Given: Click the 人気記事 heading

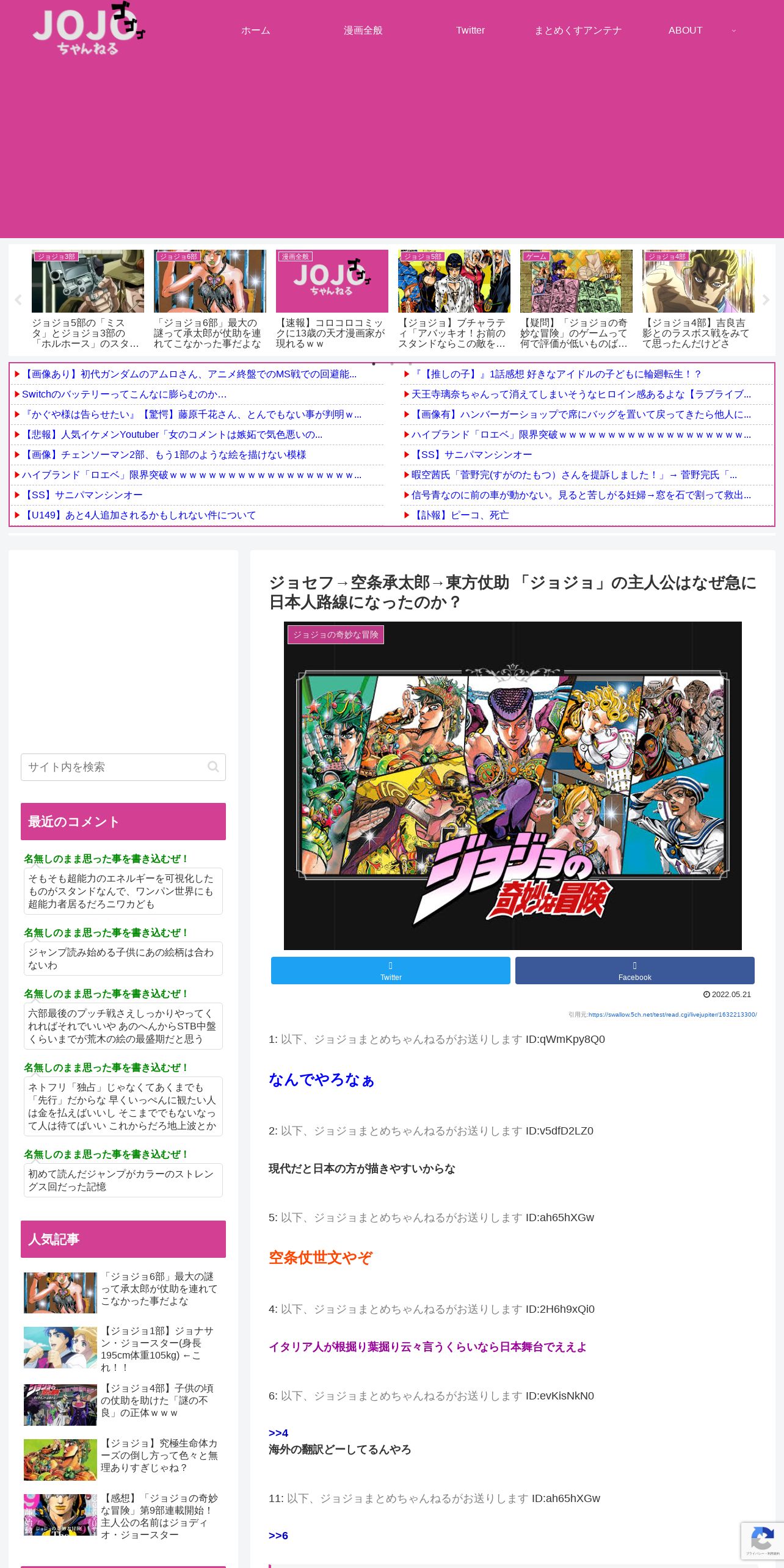Looking at the screenshot, I should [123, 1239].
